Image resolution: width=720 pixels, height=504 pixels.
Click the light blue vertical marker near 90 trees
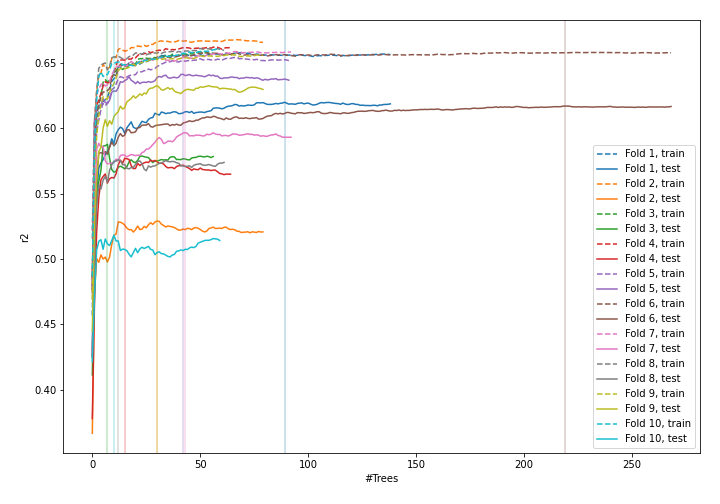(x=285, y=237)
